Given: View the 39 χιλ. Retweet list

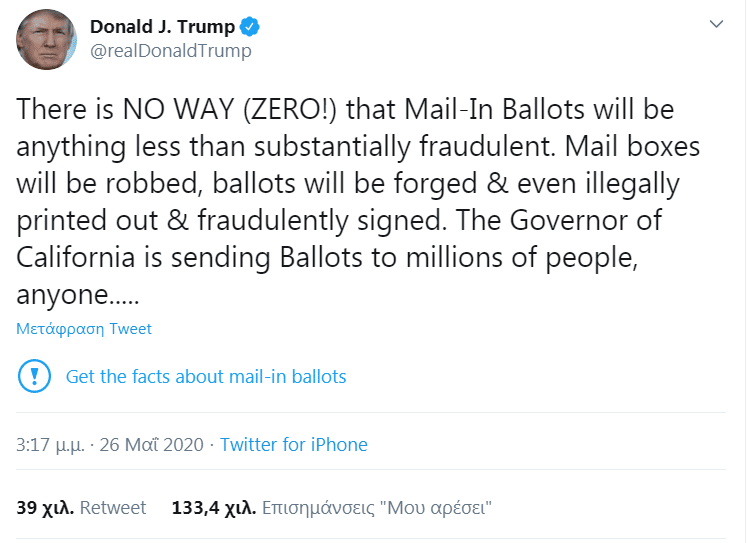Looking at the screenshot, I should (x=81, y=508).
